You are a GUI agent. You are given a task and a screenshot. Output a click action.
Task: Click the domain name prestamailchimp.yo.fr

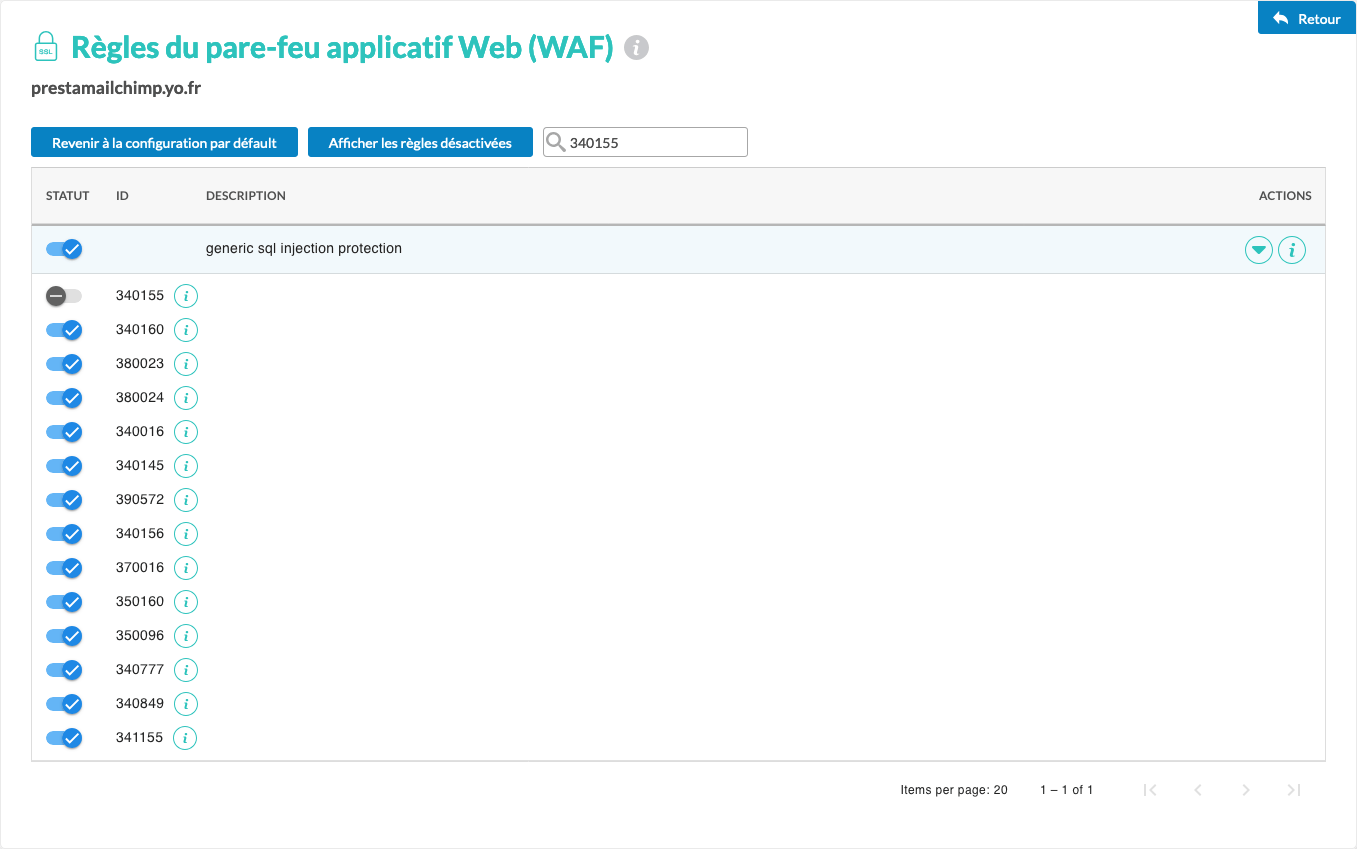(x=116, y=89)
